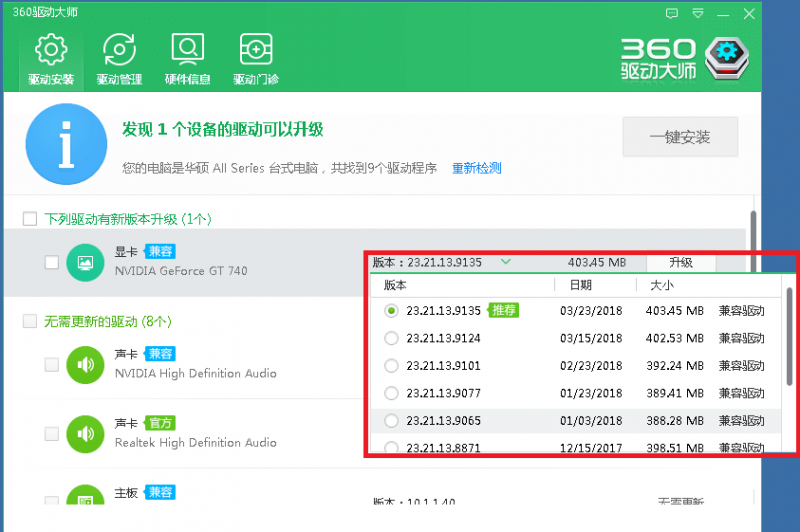Image resolution: width=800 pixels, height=532 pixels.
Task: Click the 日期 column header
Action: click(x=581, y=285)
